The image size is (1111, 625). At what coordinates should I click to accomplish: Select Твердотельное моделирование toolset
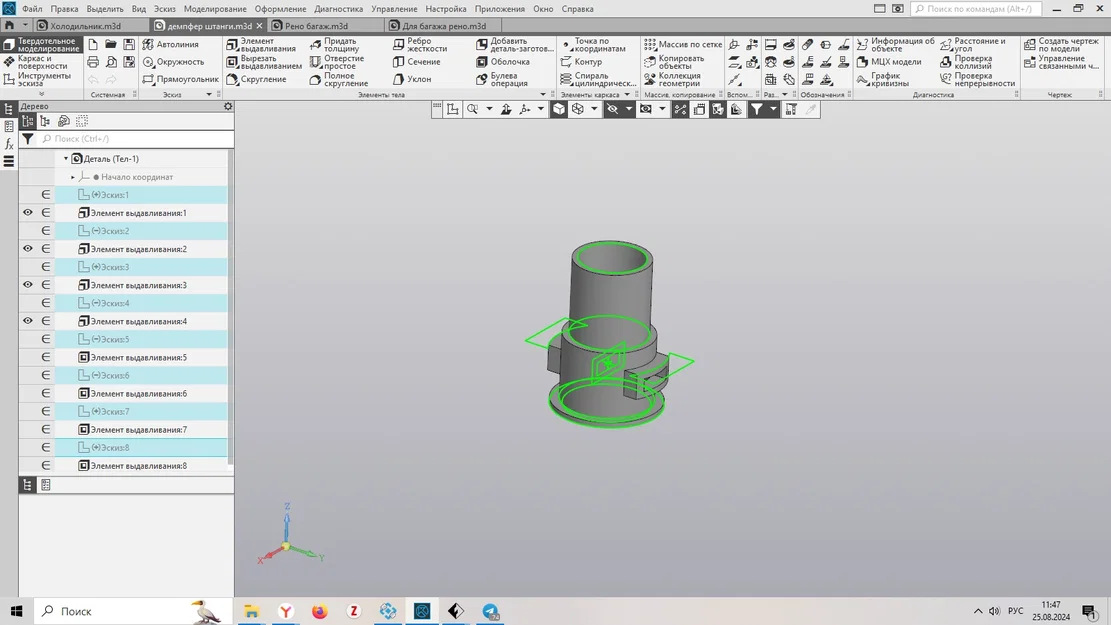click(x=42, y=45)
